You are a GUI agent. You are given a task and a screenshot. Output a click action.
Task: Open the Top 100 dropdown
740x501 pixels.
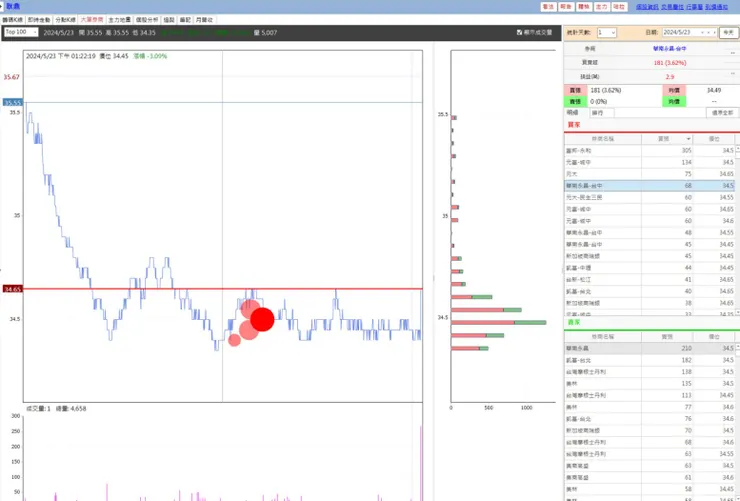[x=21, y=32]
